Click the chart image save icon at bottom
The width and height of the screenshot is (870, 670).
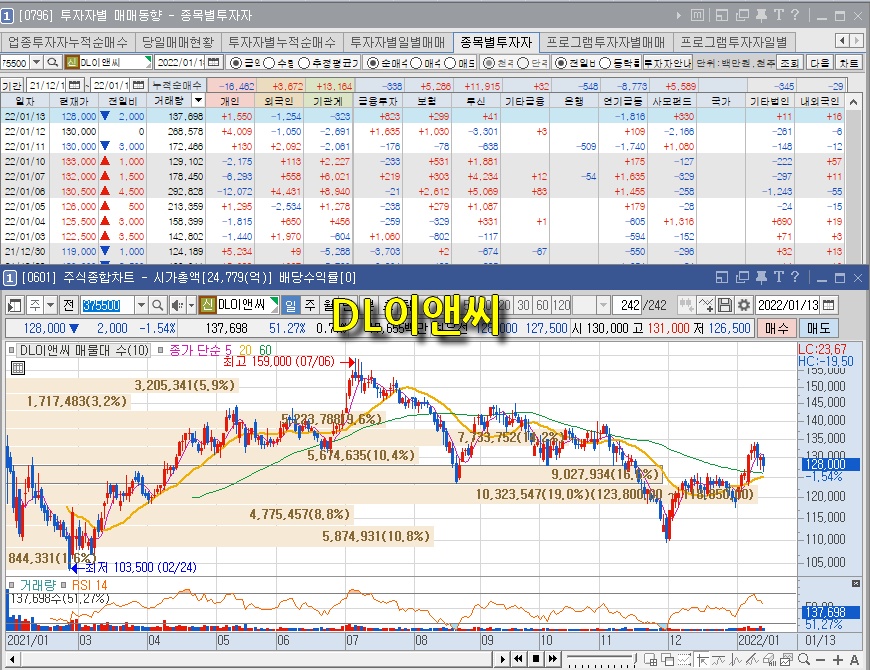pyautogui.click(x=786, y=659)
